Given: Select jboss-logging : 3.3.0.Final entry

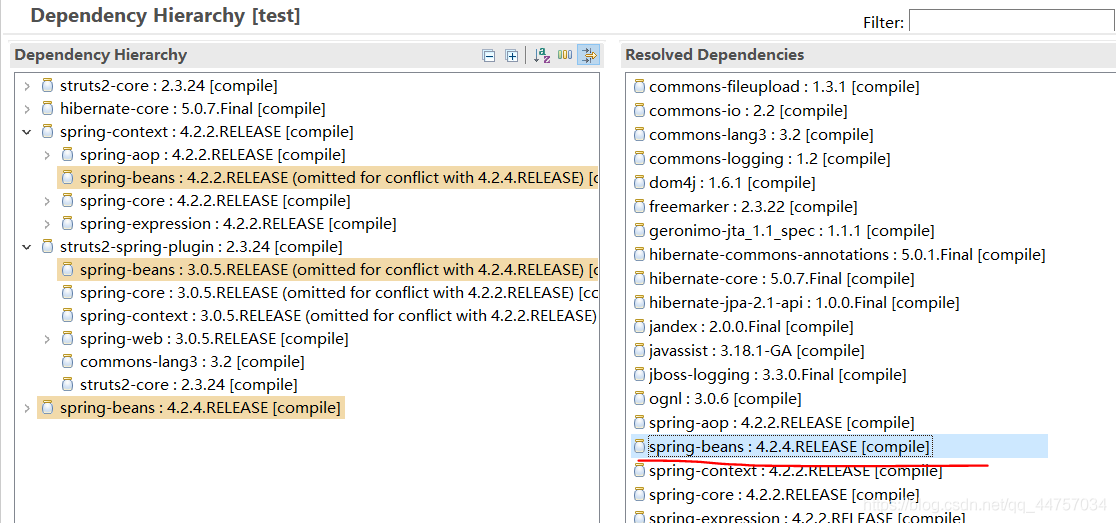Looking at the screenshot, I should point(777,374).
